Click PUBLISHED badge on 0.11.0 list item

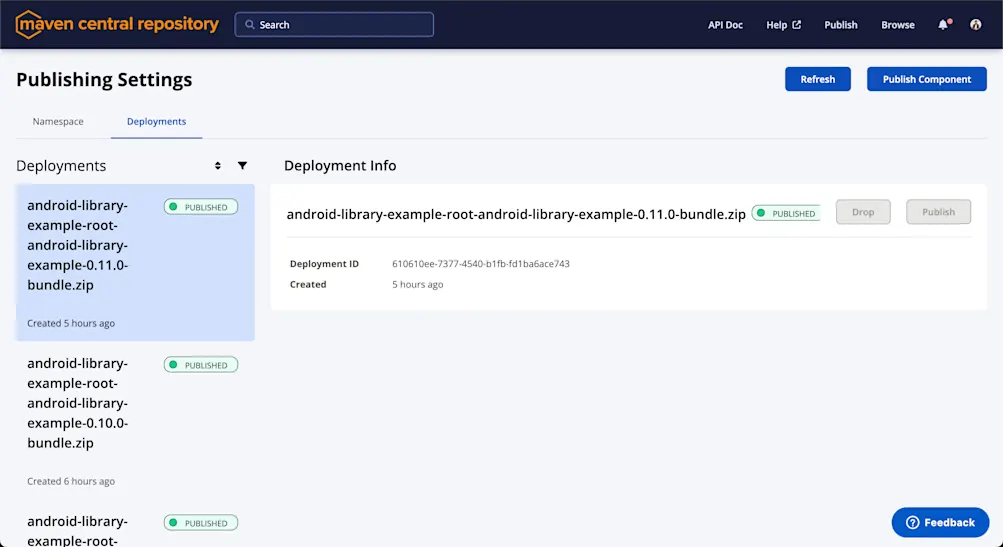[201, 207]
